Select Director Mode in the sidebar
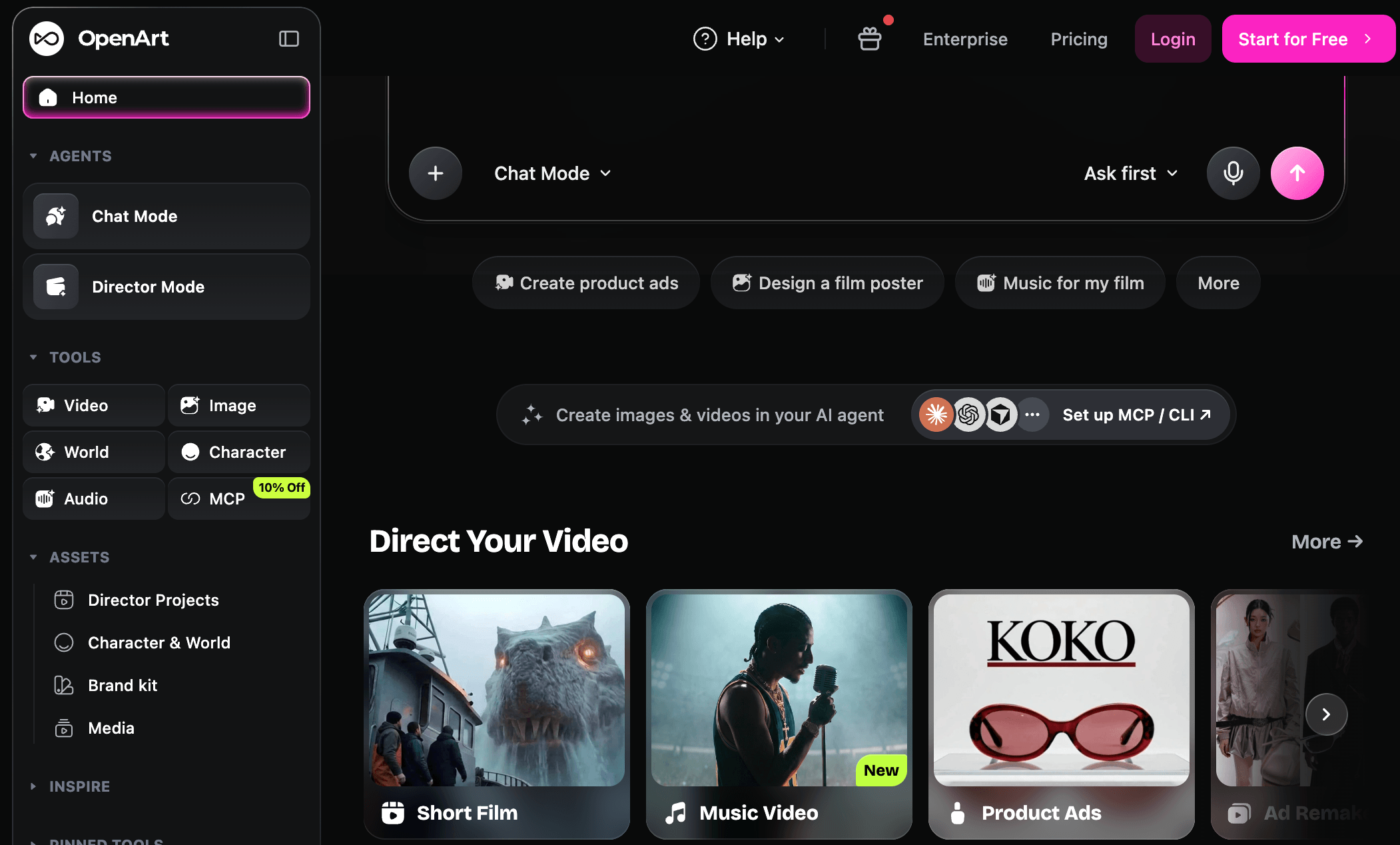The width and height of the screenshot is (1400, 845). pos(167,287)
